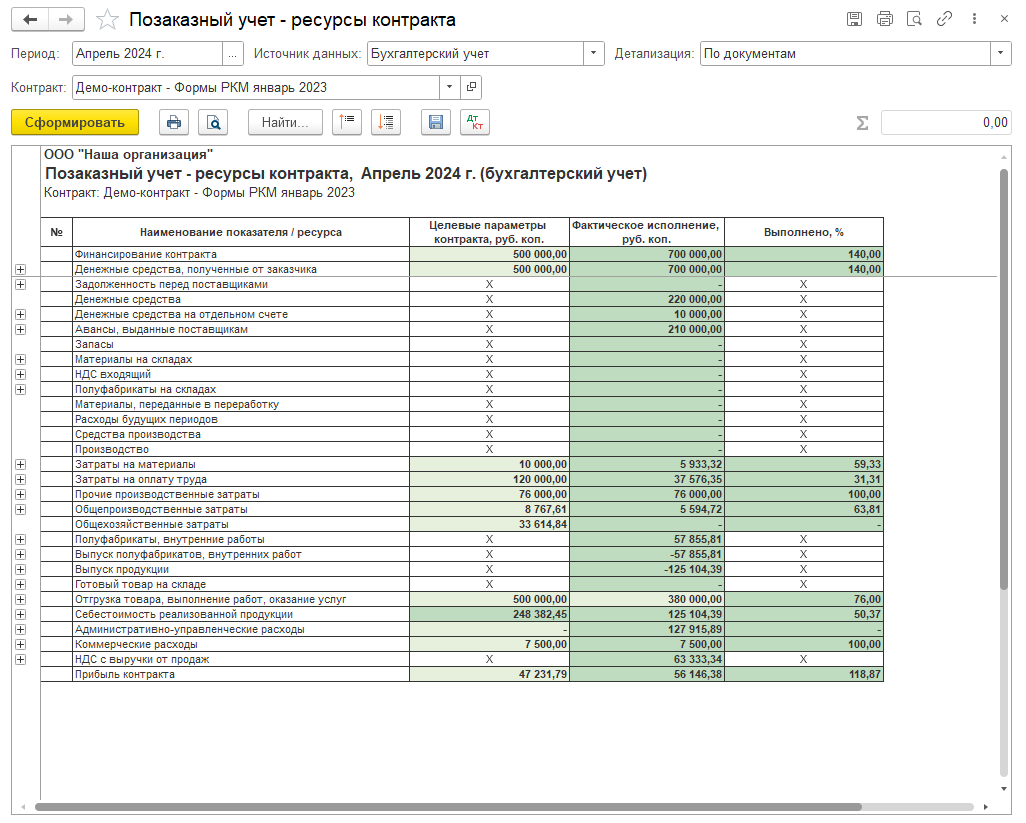This screenshot has height=823, width=1026.
Task: Expand НДС с выручки от продаж row
Action: pyautogui.click(x=20, y=659)
